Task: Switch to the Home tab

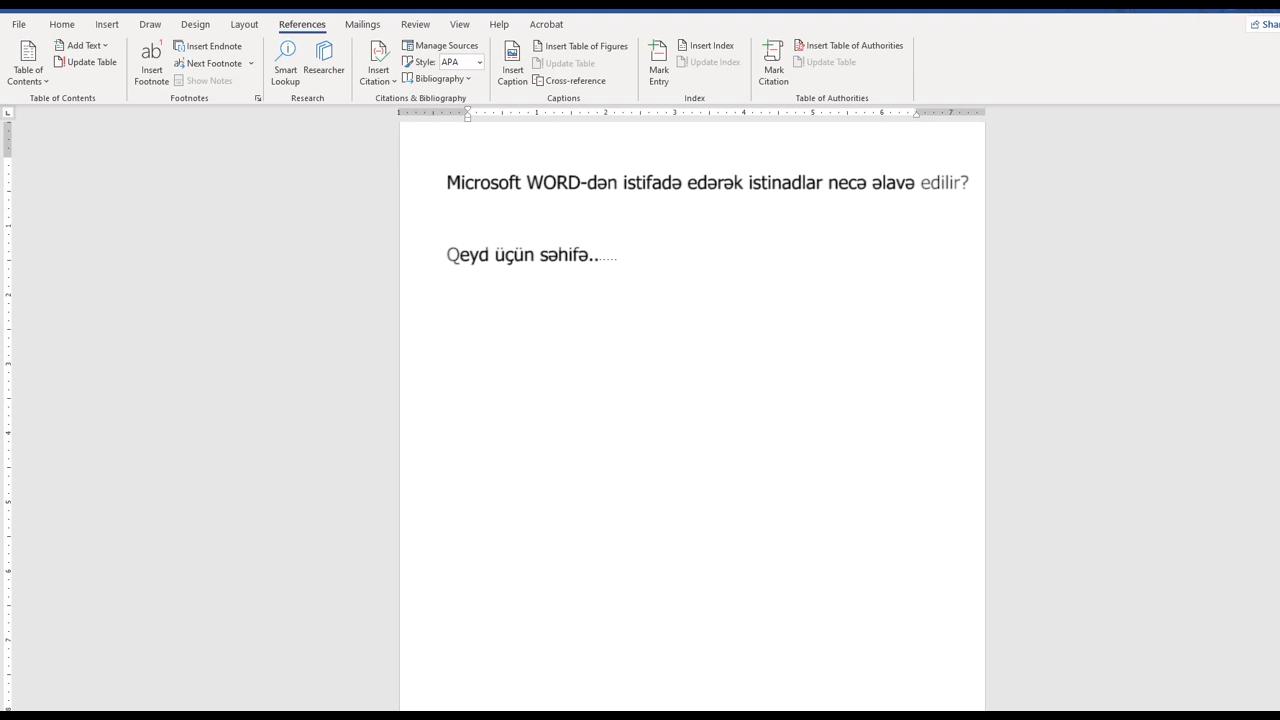Action: point(62,24)
